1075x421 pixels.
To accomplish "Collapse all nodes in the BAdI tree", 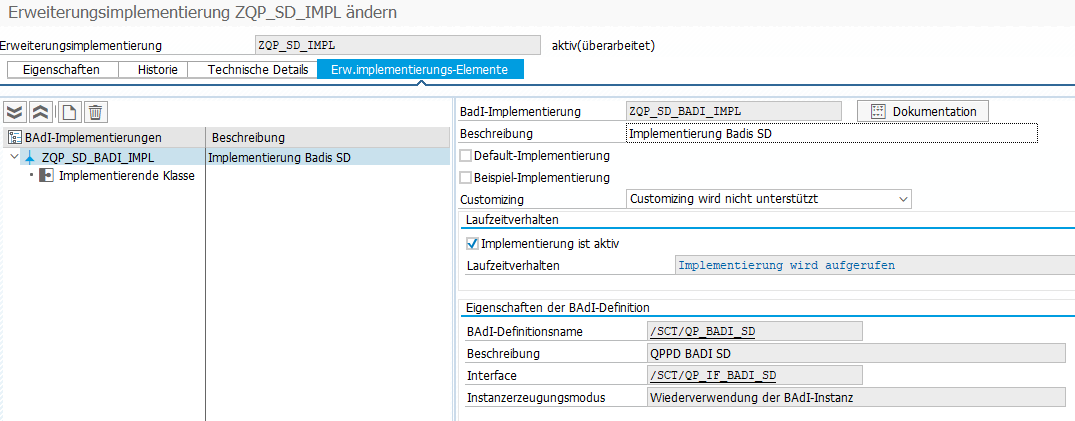I will (x=41, y=112).
